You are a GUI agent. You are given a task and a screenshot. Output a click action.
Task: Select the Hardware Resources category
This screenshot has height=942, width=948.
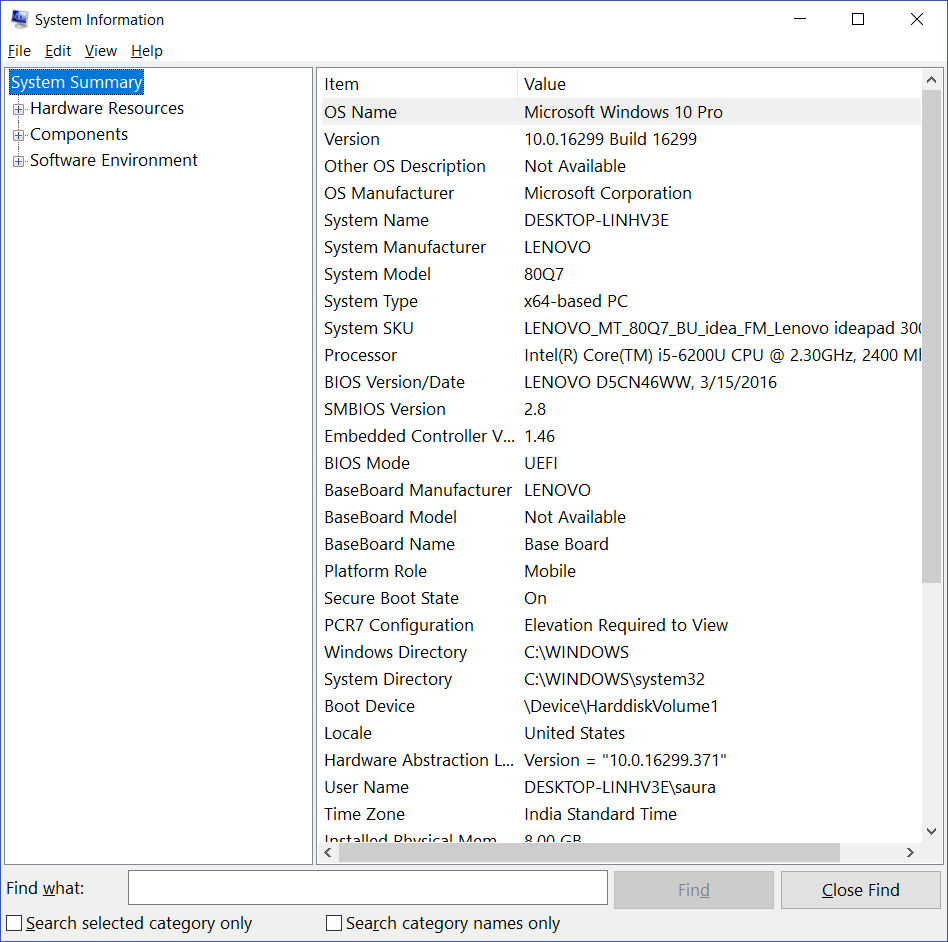(x=107, y=108)
